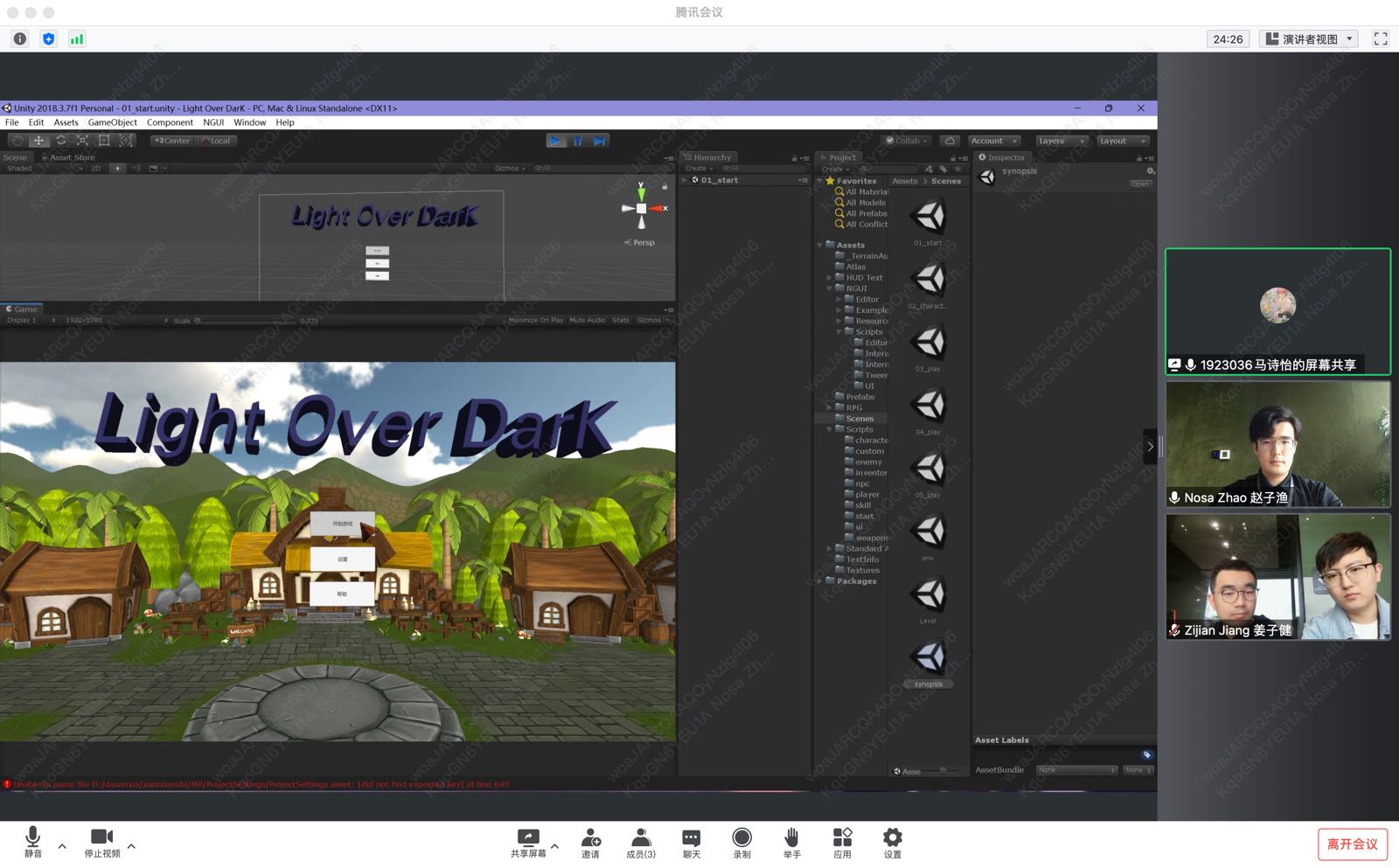Click the meeting info icon

point(20,38)
